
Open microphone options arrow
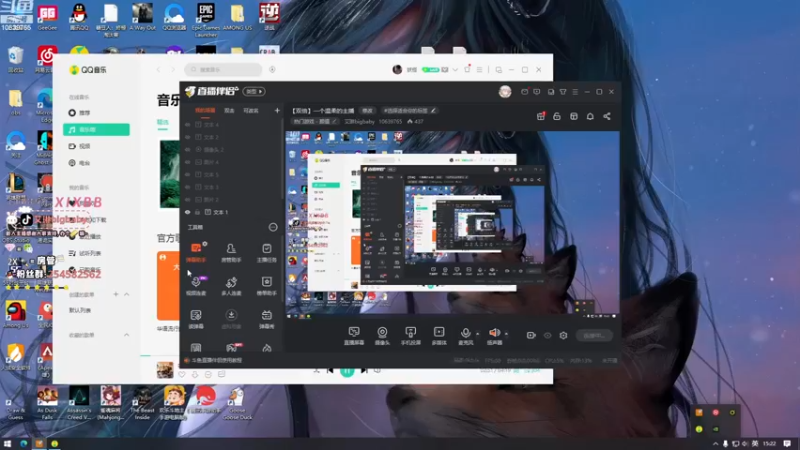(478, 334)
